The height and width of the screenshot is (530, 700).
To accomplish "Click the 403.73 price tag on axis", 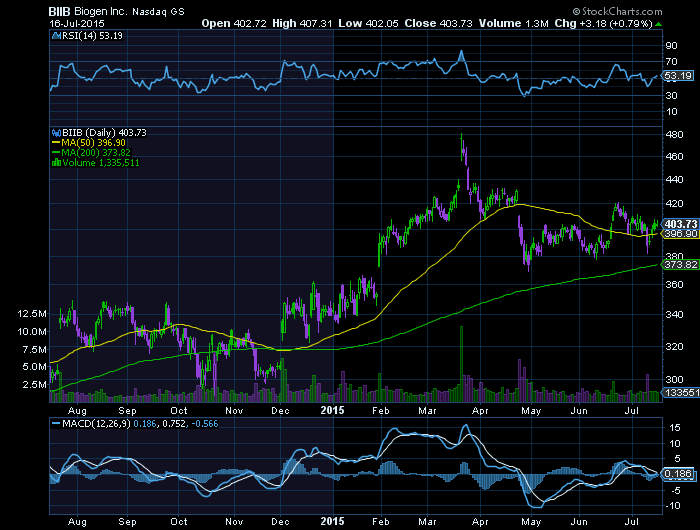I will point(680,224).
